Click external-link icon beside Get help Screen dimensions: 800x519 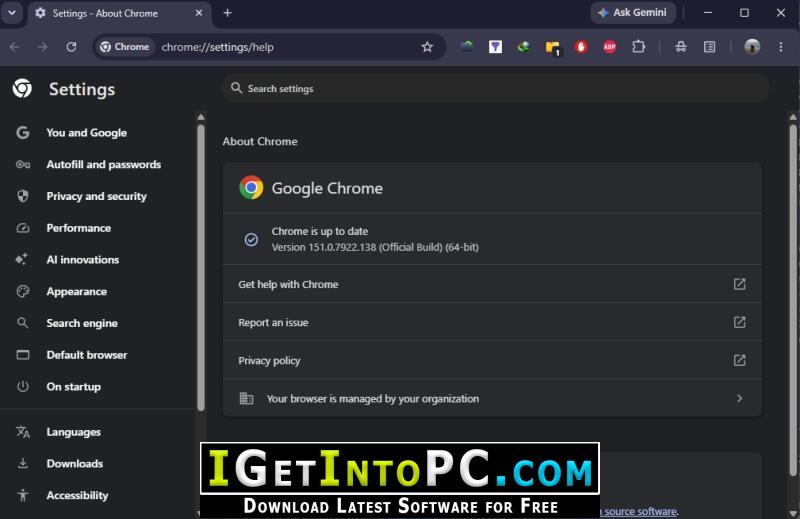[x=739, y=284]
